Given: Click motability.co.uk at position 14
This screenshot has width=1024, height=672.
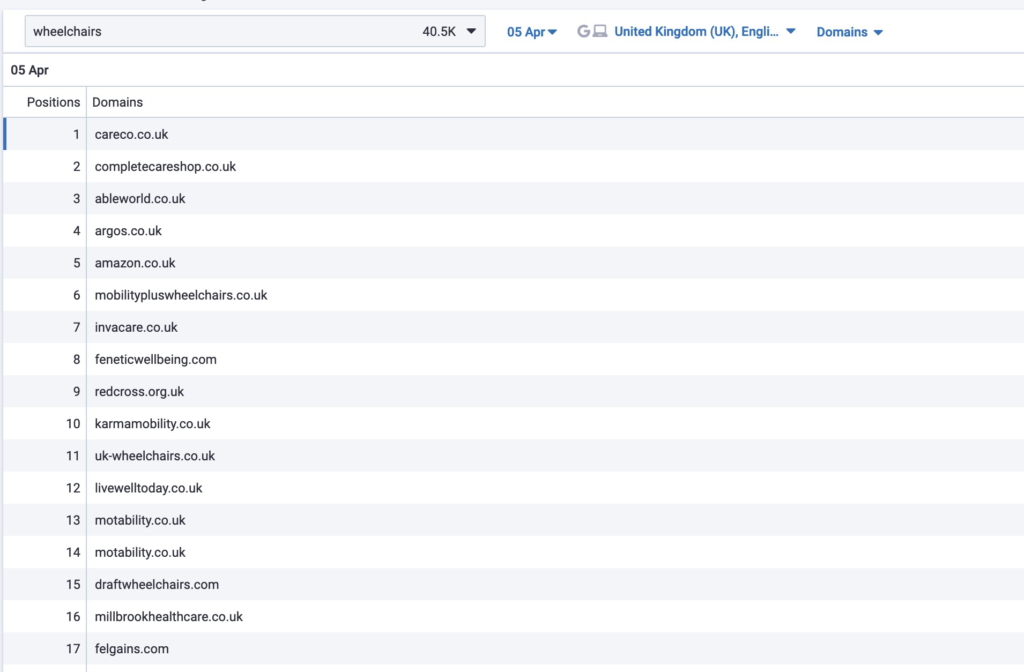Looking at the screenshot, I should (140, 552).
